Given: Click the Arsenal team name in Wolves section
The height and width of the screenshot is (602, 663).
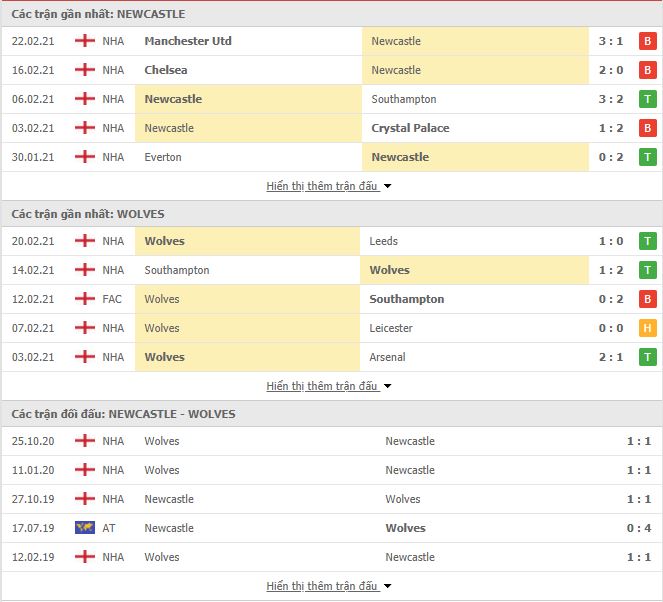Looking at the screenshot, I should (x=387, y=357).
